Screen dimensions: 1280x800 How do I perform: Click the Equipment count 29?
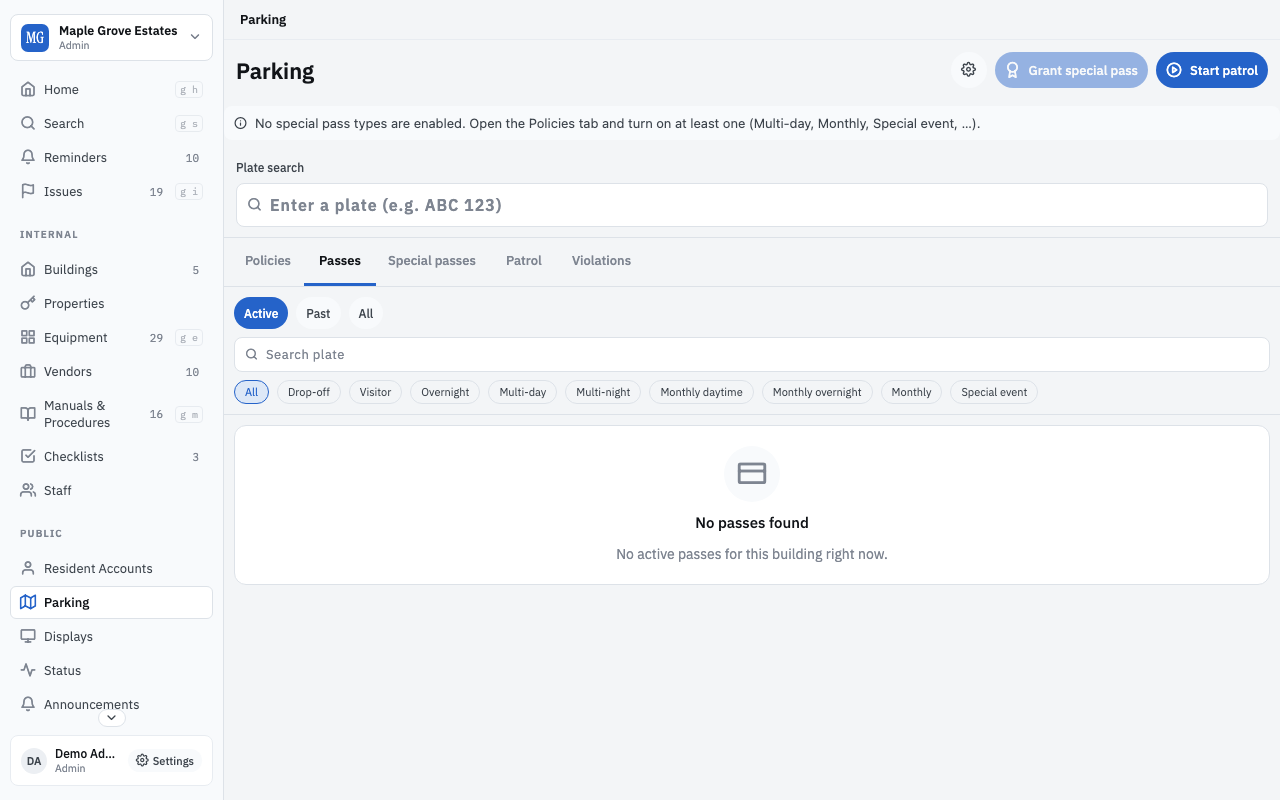pos(156,338)
